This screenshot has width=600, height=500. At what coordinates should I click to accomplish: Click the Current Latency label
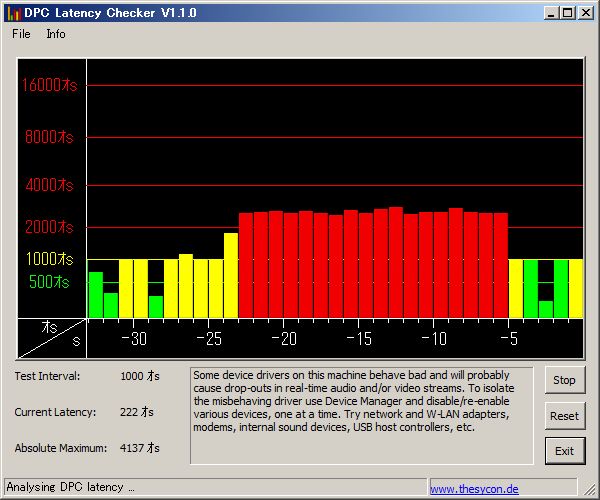(x=55, y=412)
